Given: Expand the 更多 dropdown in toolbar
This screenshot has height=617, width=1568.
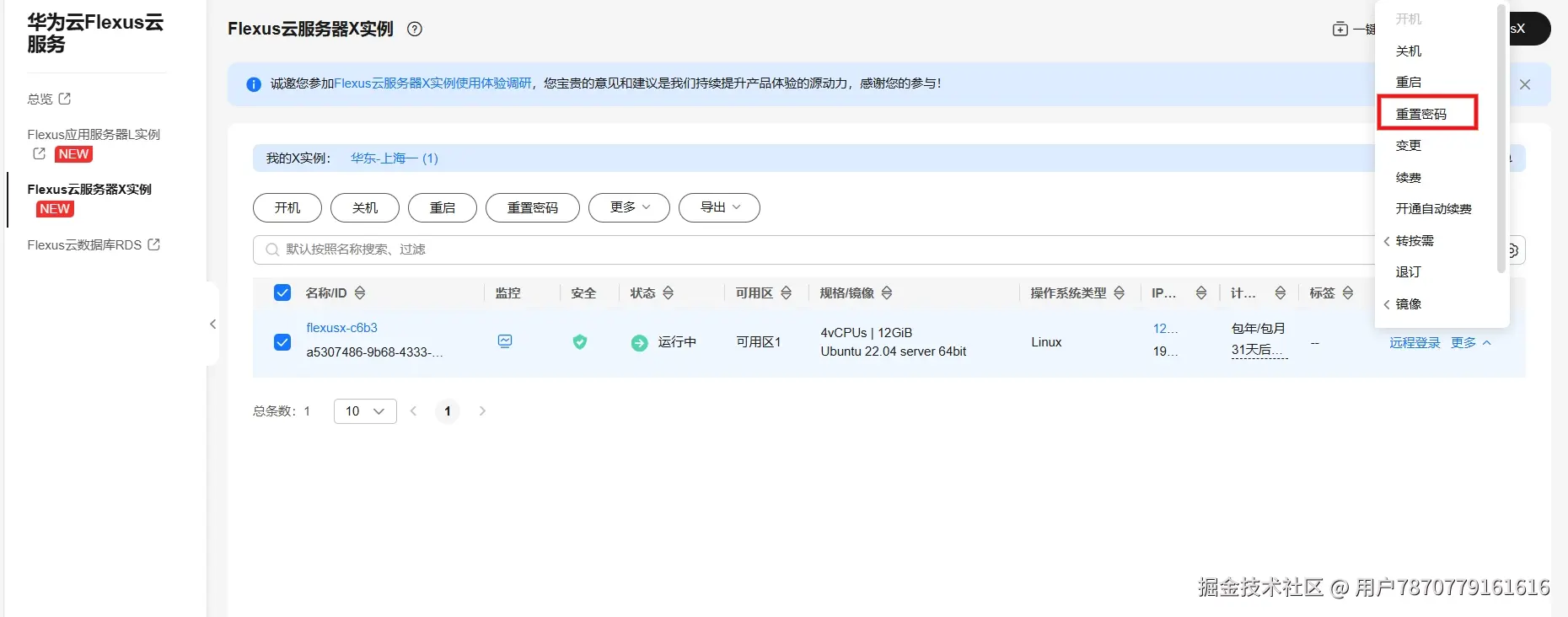Looking at the screenshot, I should pos(629,207).
